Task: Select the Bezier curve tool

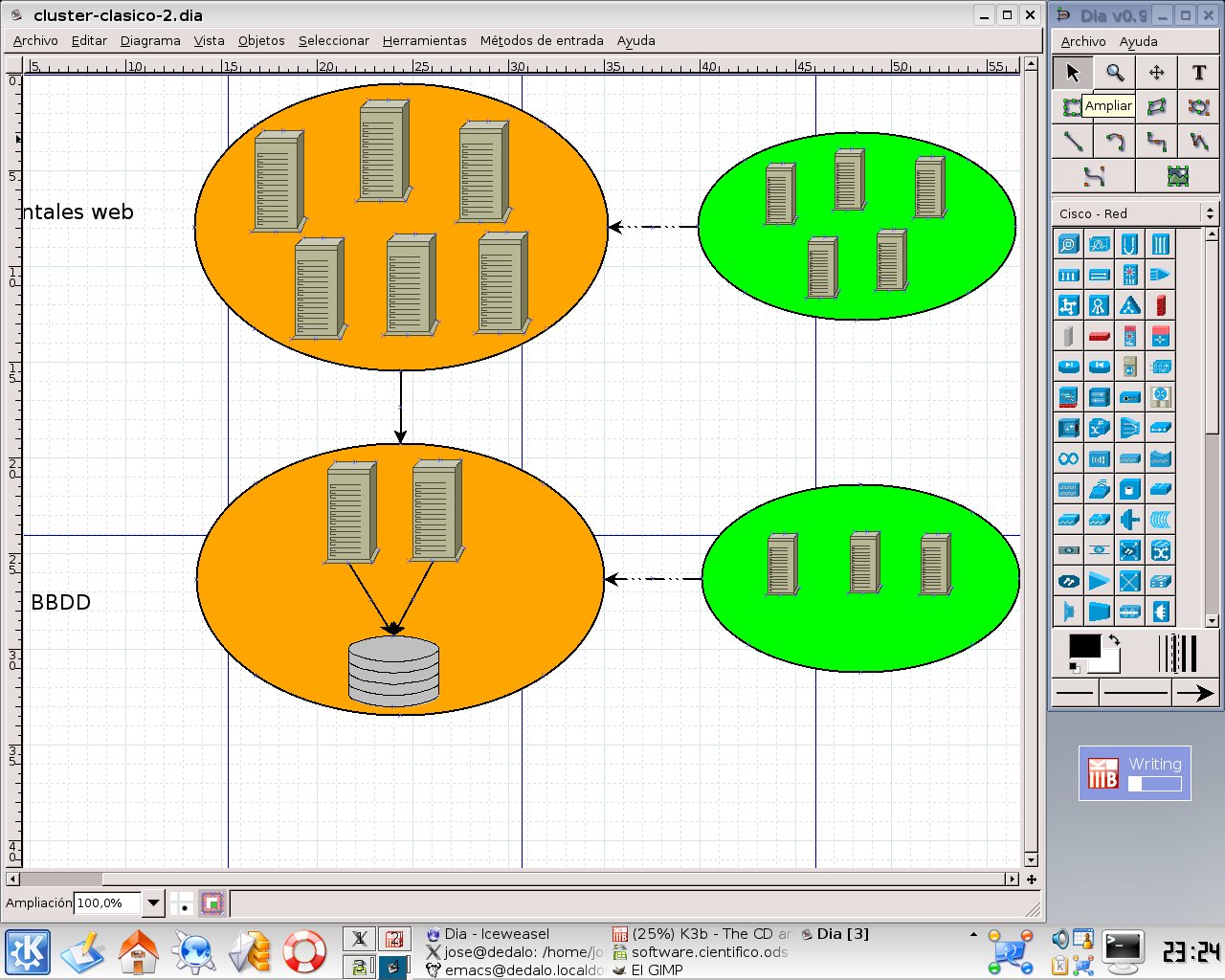Action: point(1094,176)
